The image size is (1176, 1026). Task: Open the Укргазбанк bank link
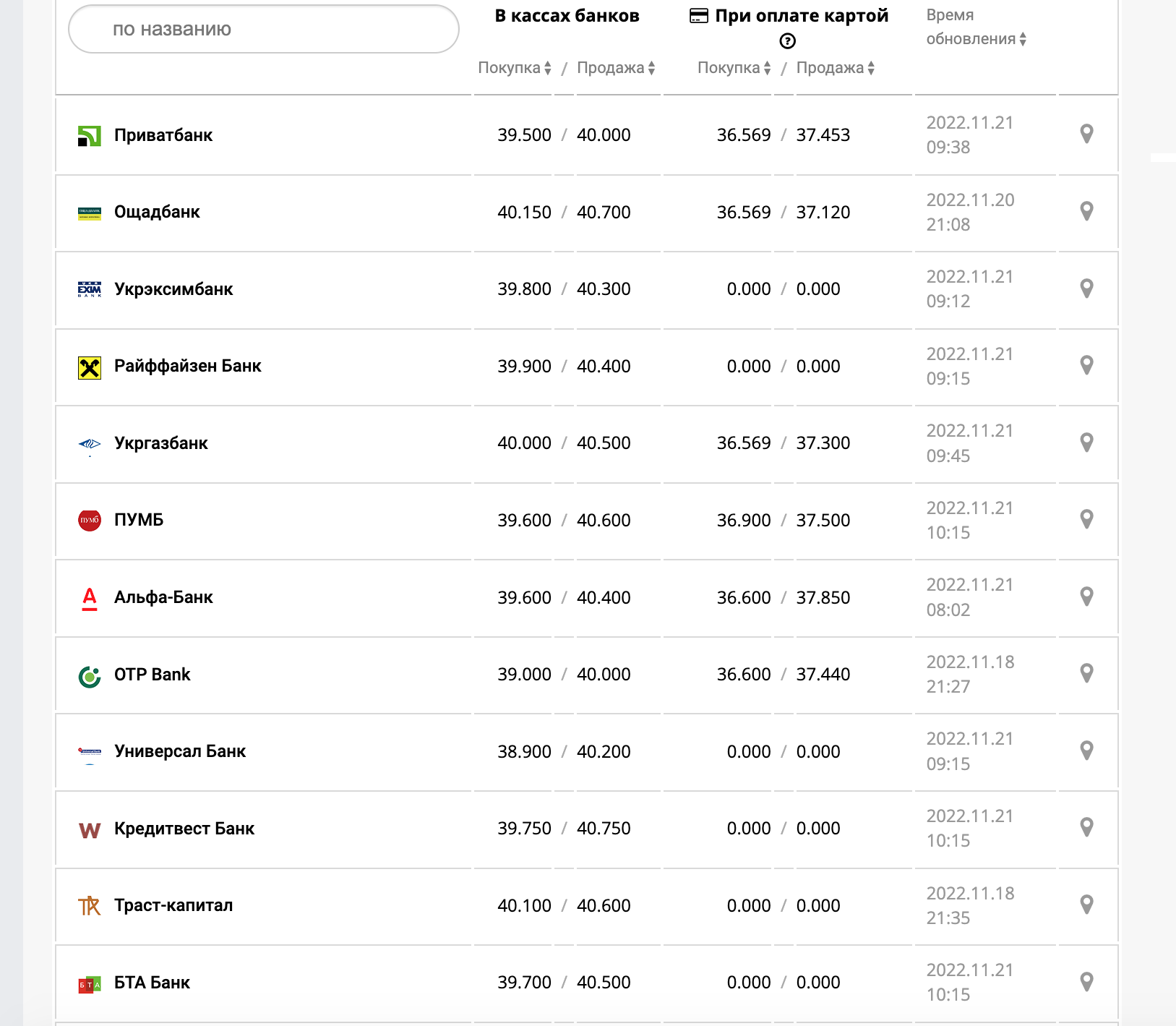pos(161,443)
